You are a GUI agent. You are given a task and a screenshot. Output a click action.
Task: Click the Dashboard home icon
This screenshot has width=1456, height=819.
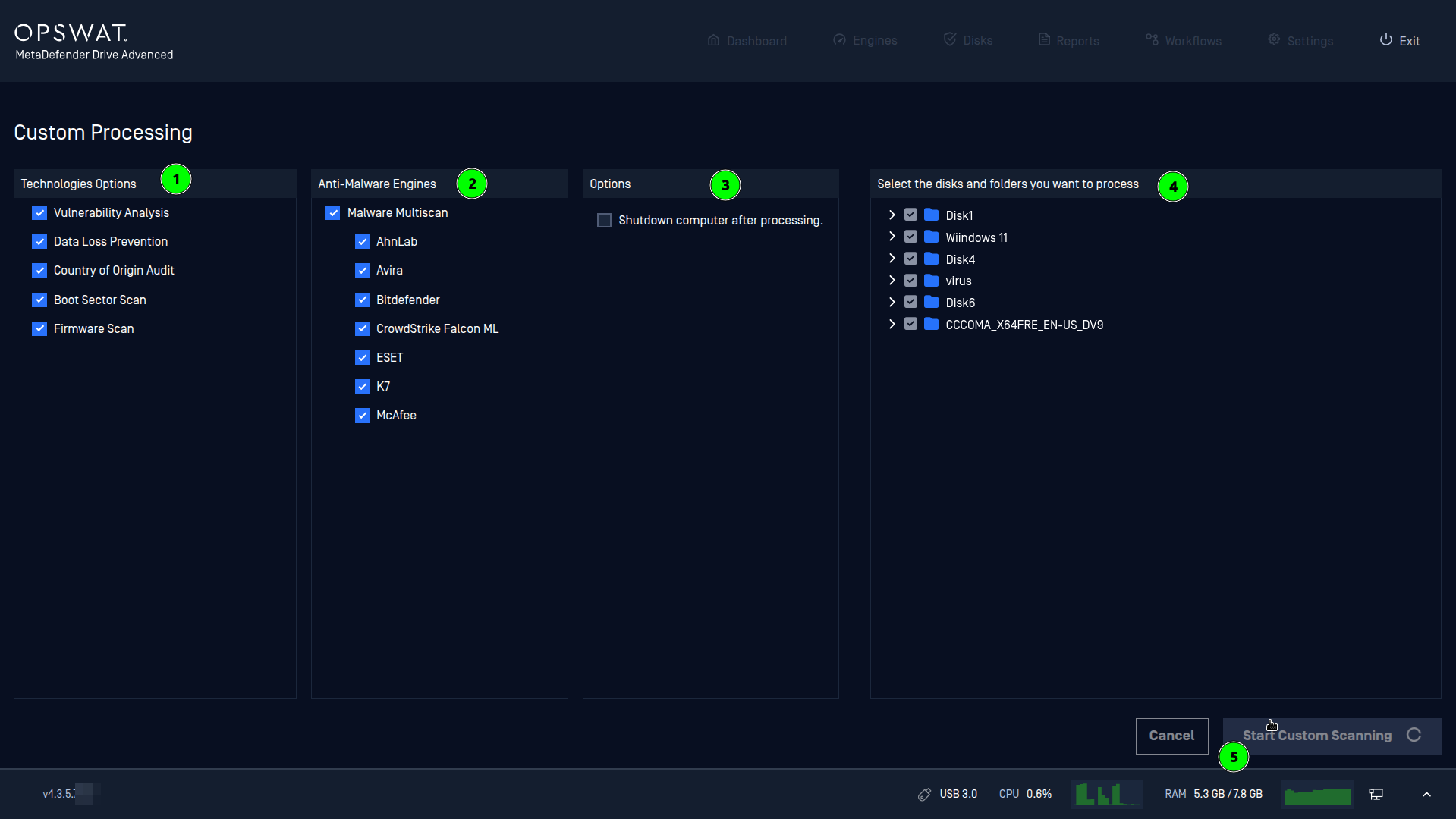[x=713, y=40]
